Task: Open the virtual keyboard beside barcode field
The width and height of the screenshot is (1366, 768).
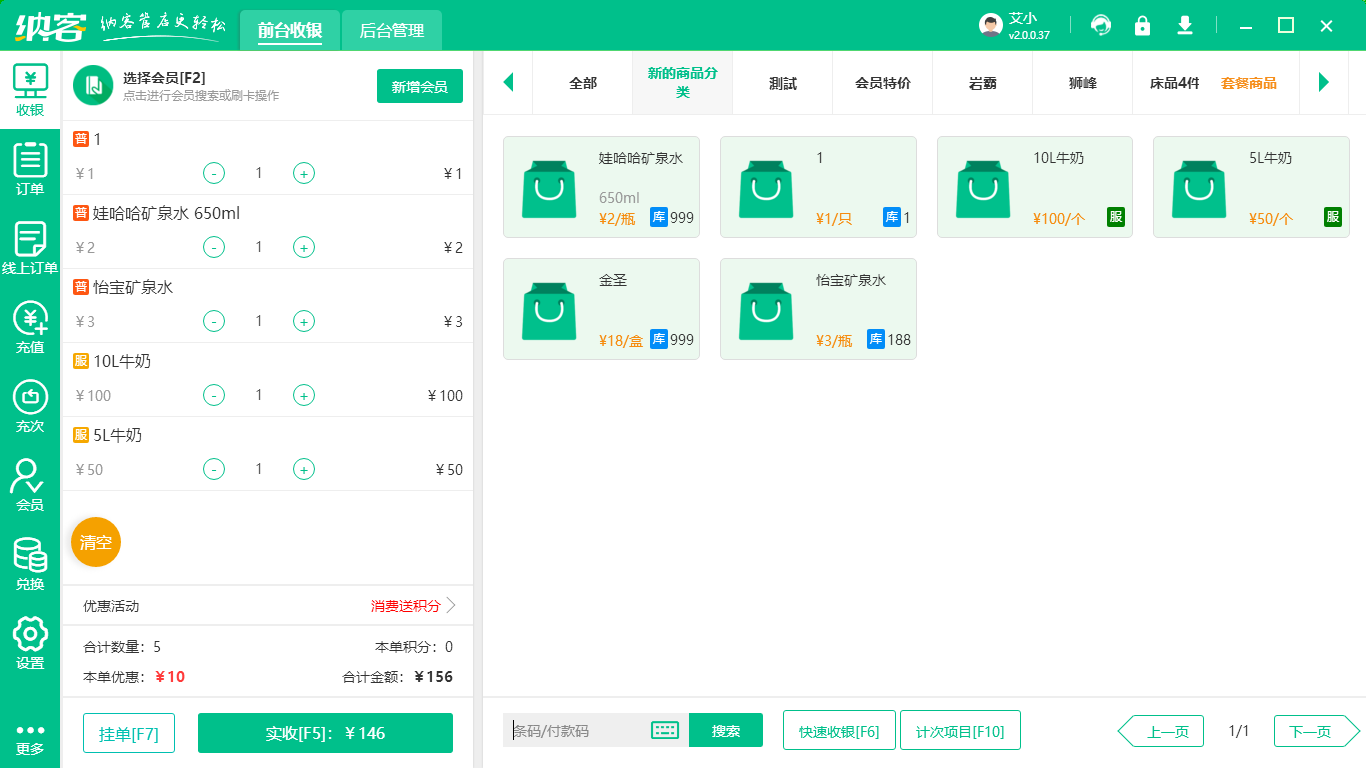Action: click(x=666, y=731)
